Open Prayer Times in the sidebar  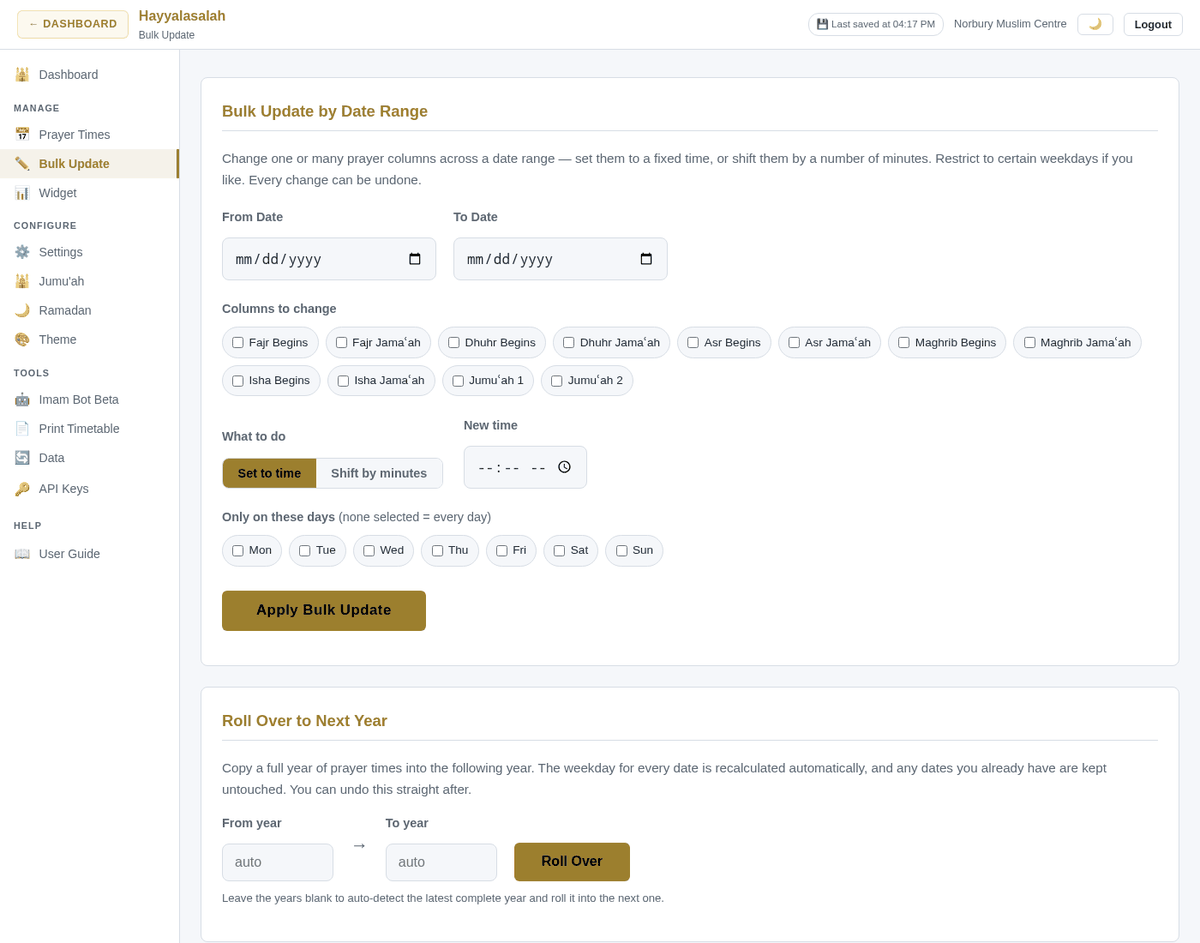(x=89, y=134)
